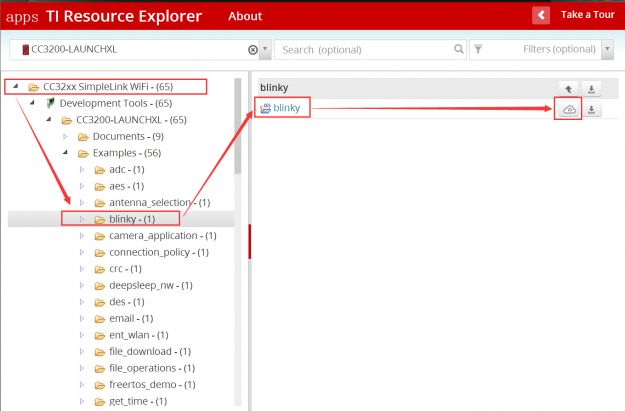
Task: Click the crc folder icon
Action: (100, 269)
